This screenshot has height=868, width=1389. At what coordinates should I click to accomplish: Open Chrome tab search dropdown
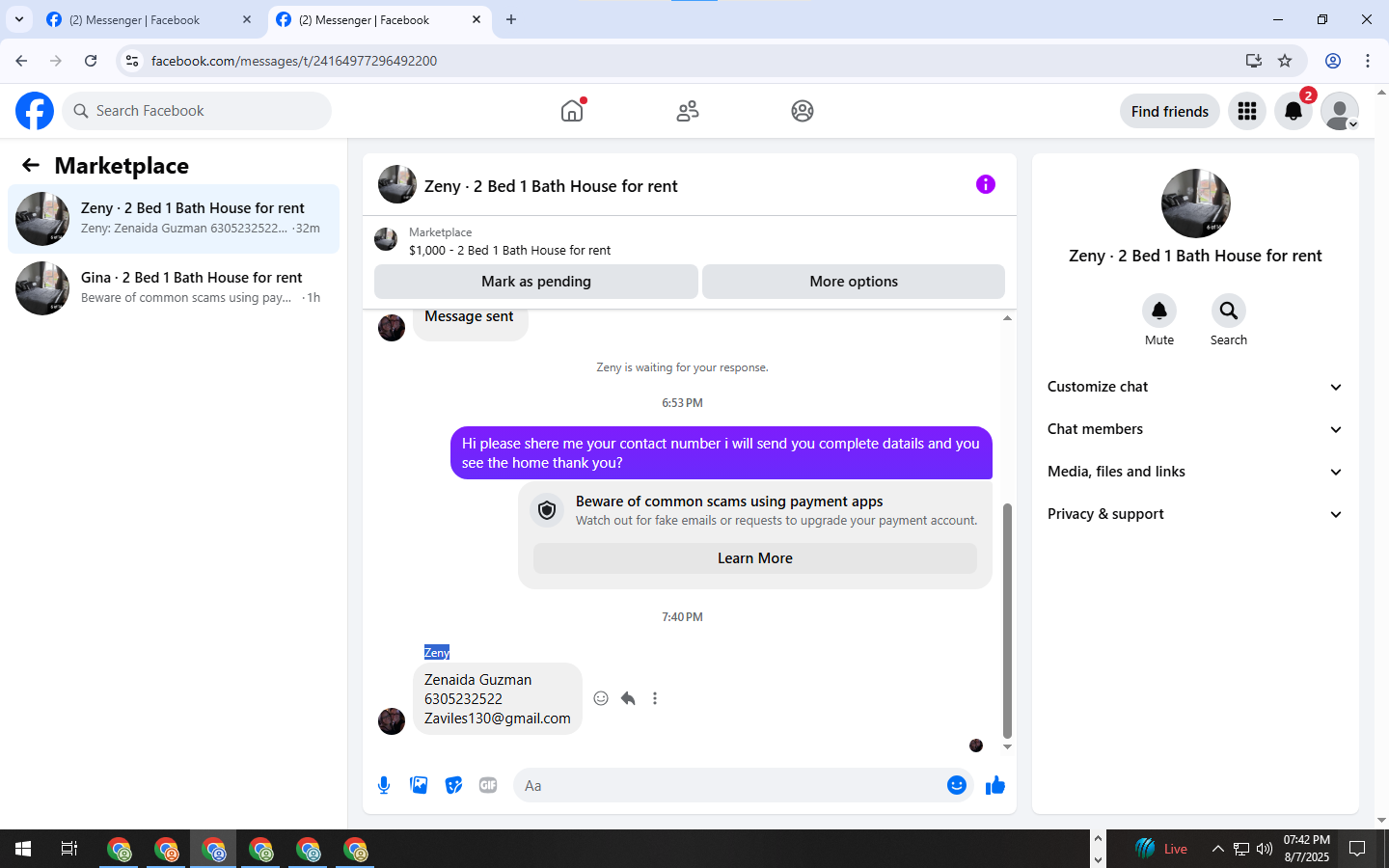(19, 19)
